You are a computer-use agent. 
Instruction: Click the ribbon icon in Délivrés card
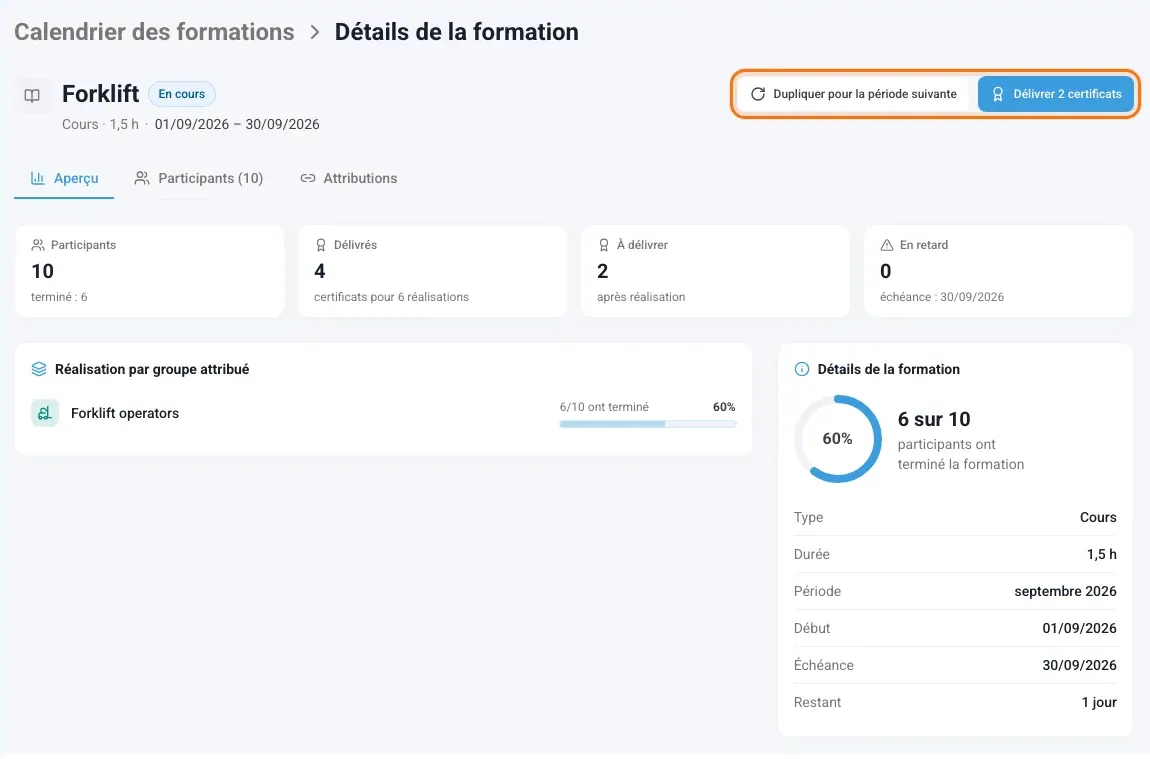[321, 245]
